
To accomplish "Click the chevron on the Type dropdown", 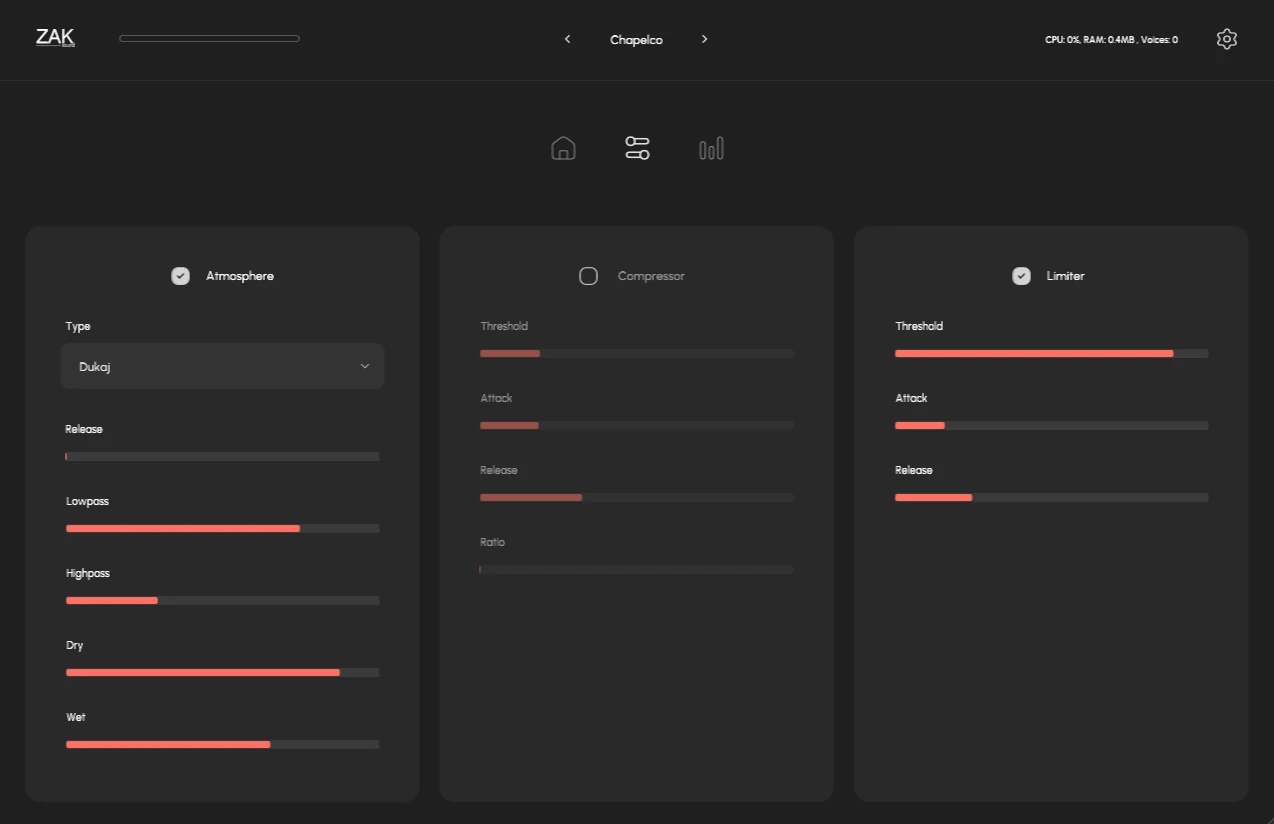I will (365, 367).
